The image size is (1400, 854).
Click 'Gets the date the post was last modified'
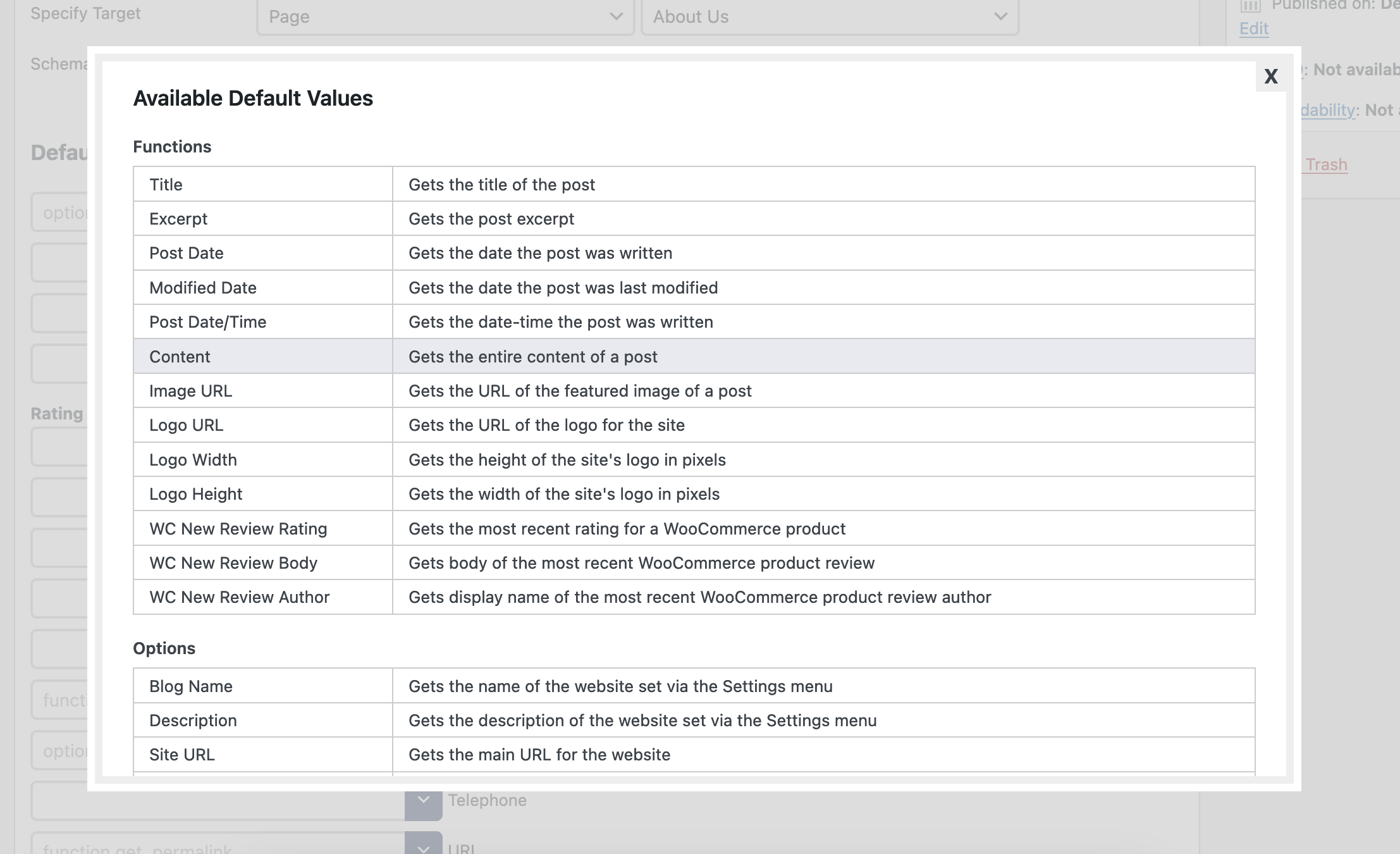(563, 288)
